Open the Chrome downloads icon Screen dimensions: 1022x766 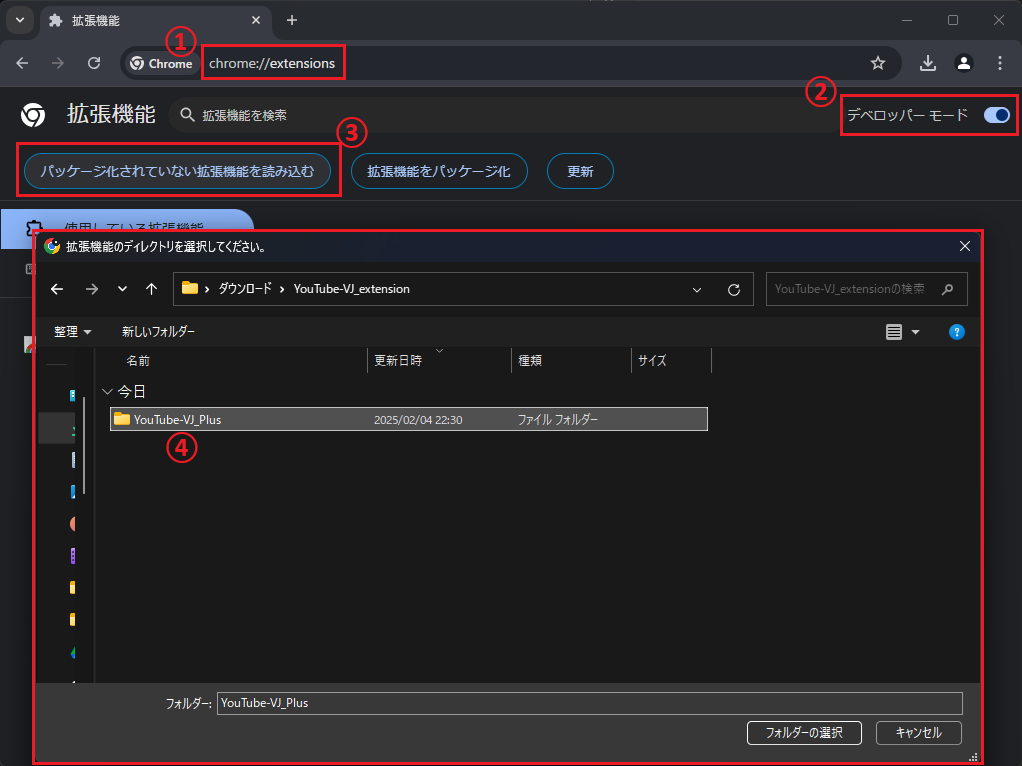pos(928,63)
